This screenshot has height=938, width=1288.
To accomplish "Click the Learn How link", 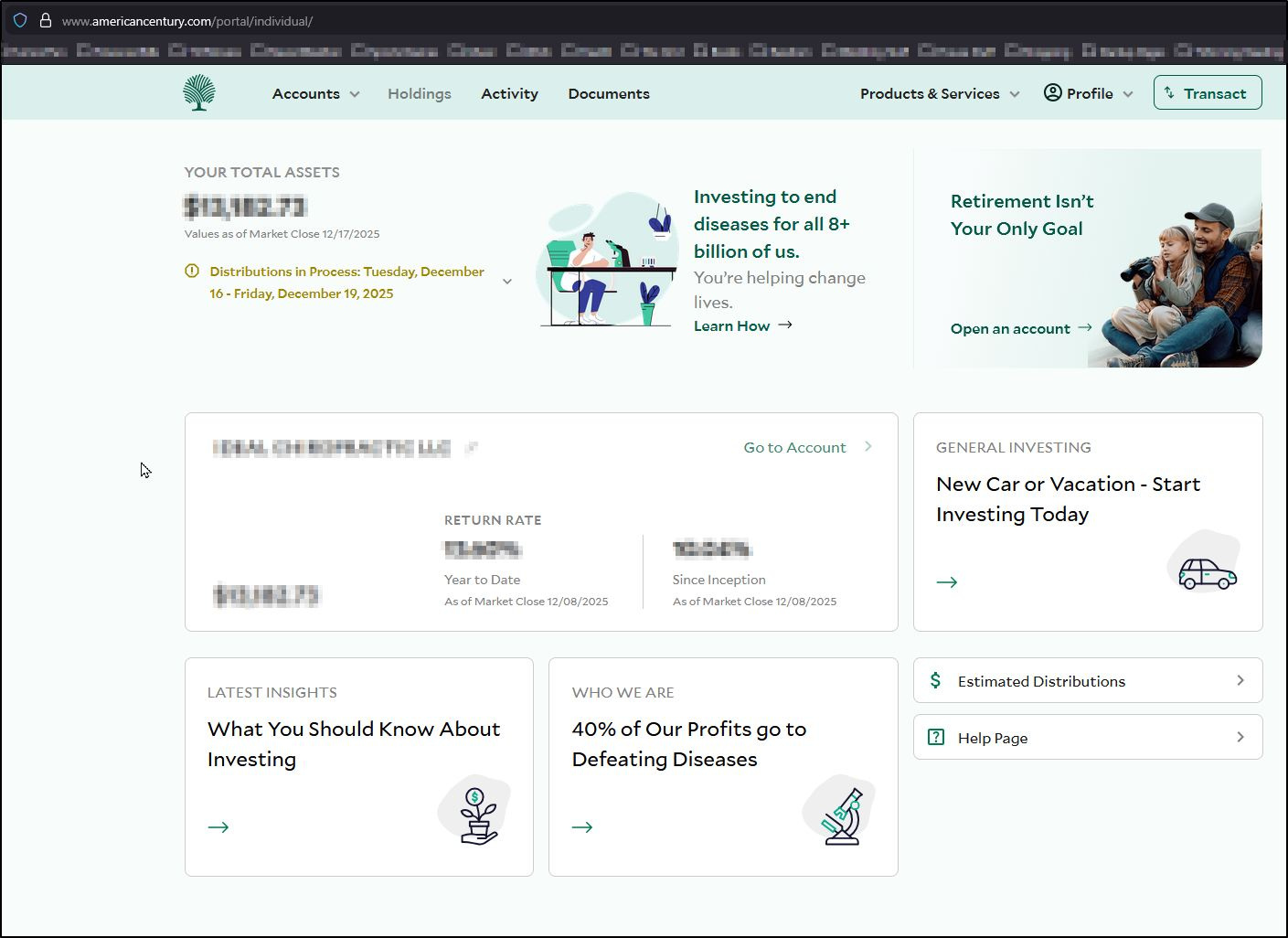I will coord(731,325).
